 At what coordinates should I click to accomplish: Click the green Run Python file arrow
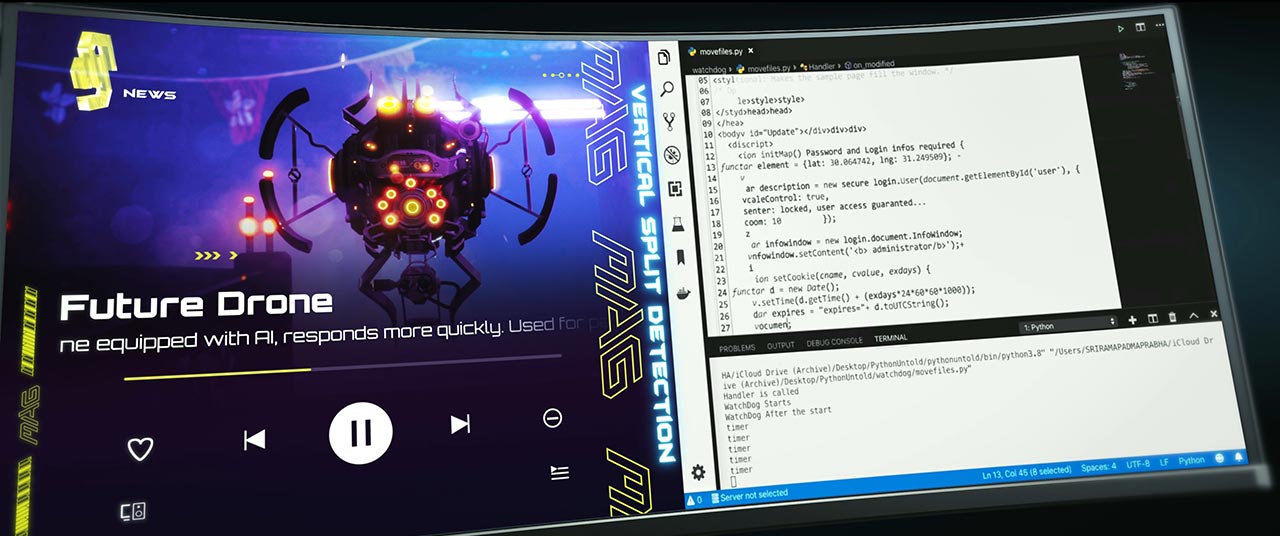1120,29
